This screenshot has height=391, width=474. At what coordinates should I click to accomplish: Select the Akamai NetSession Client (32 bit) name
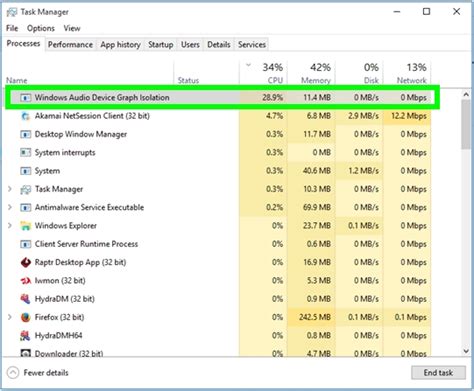pyautogui.click(x=92, y=116)
